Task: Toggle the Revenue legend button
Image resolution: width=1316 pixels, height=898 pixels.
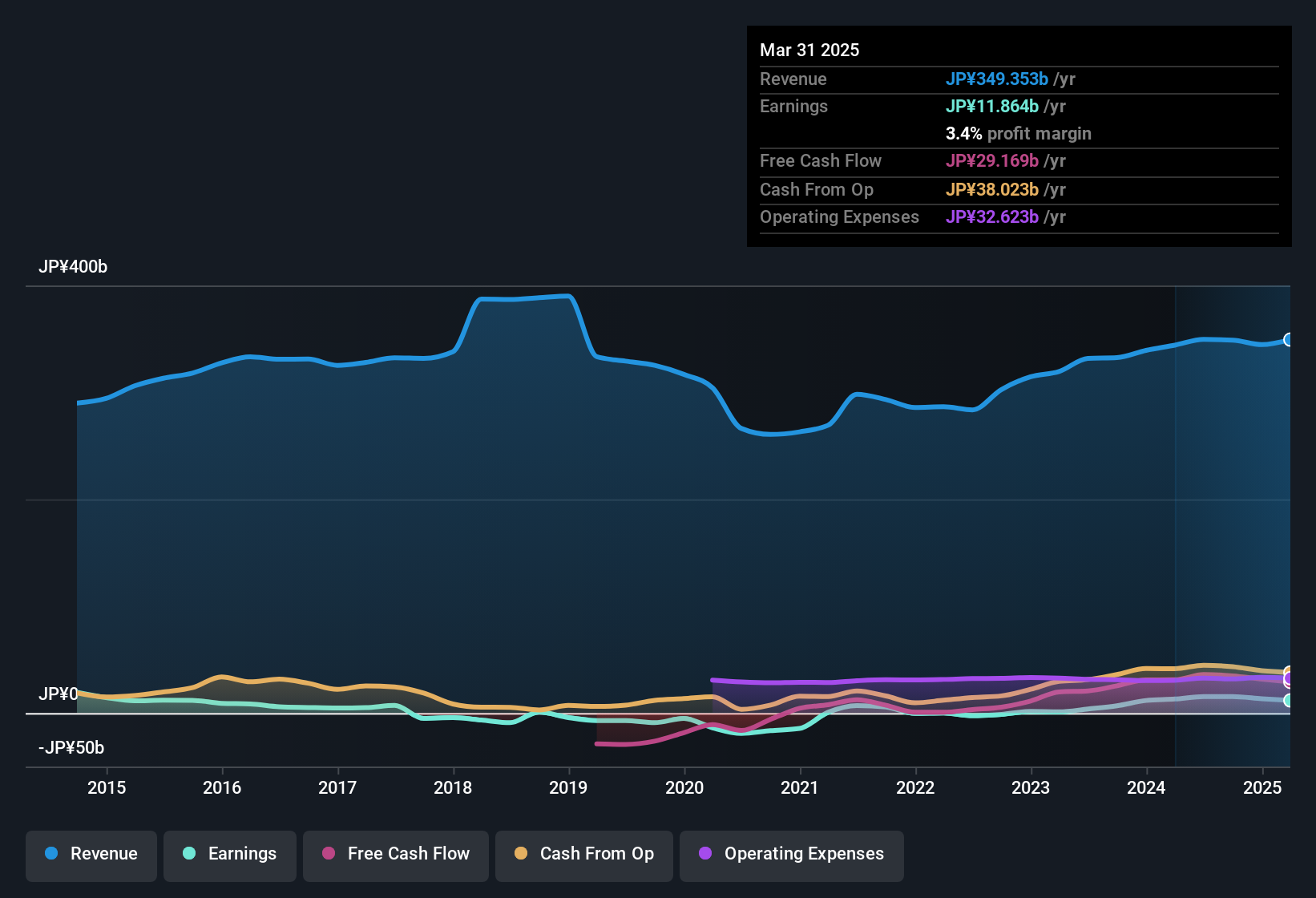Action: click(x=91, y=856)
